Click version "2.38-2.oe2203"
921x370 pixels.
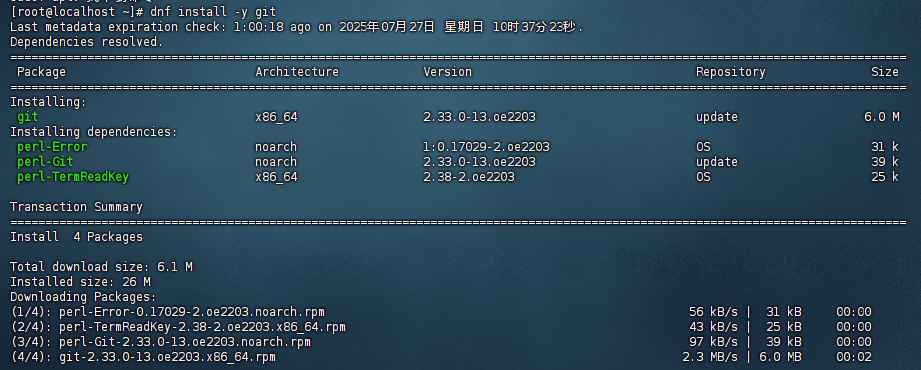coord(468,177)
